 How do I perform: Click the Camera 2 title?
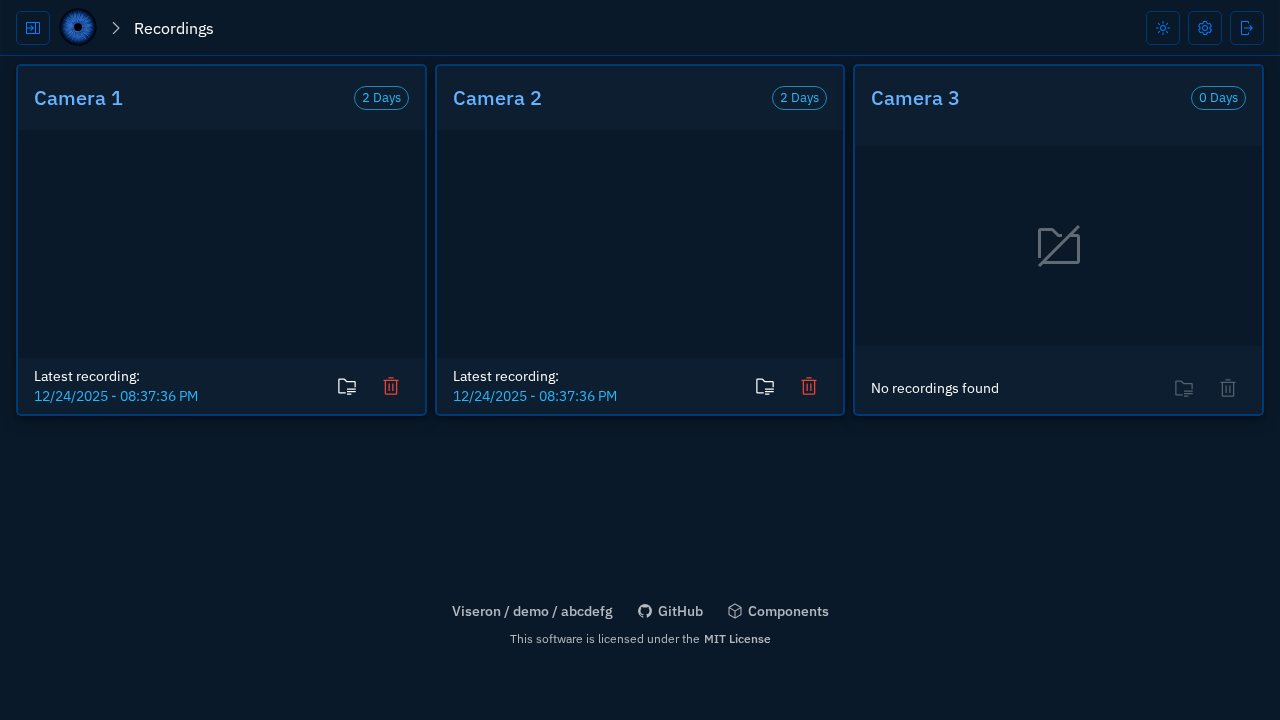coord(497,98)
